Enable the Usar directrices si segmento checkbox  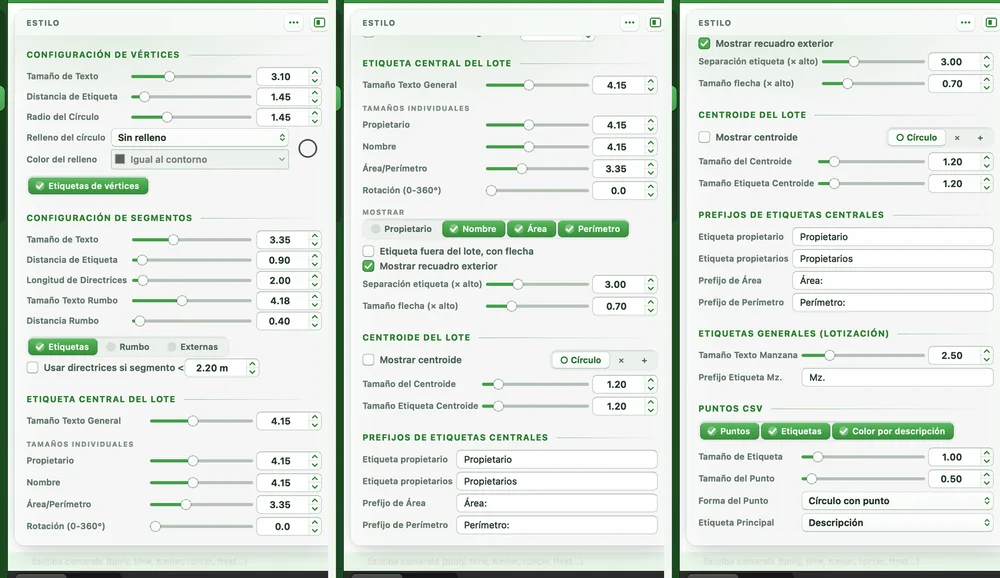tap(33, 367)
